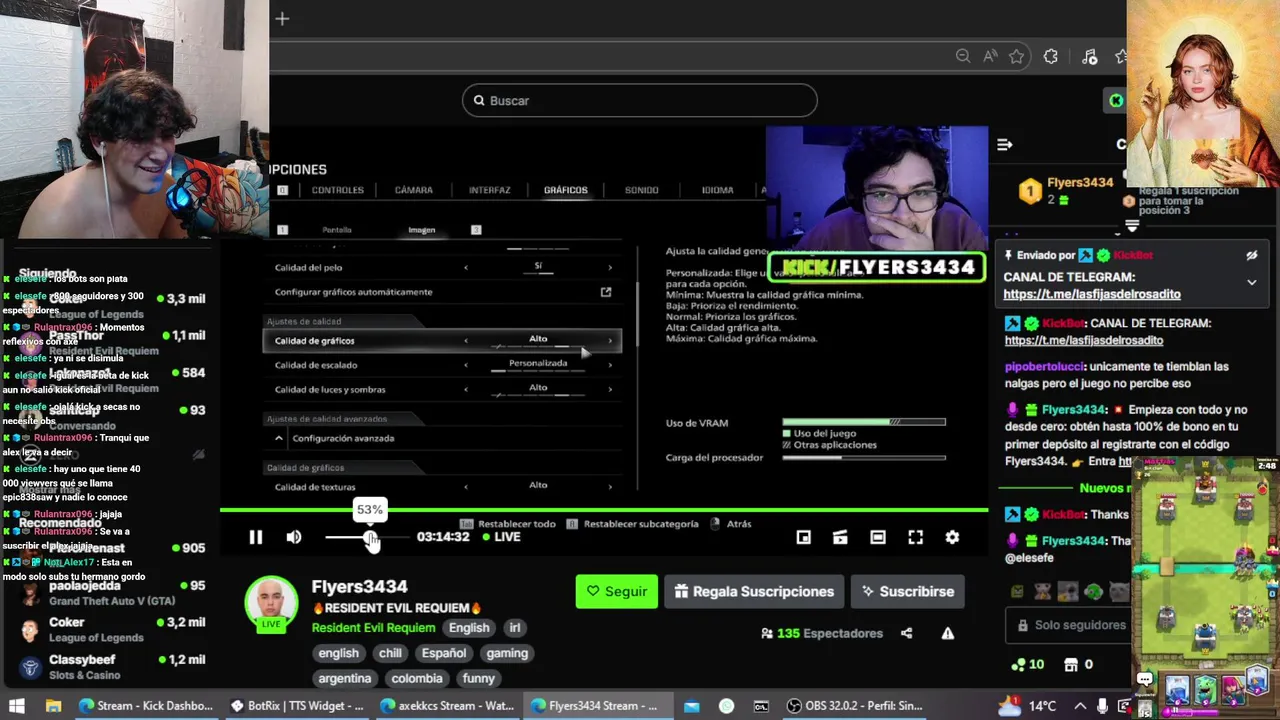Click Regala Suscripciones button

[754, 591]
